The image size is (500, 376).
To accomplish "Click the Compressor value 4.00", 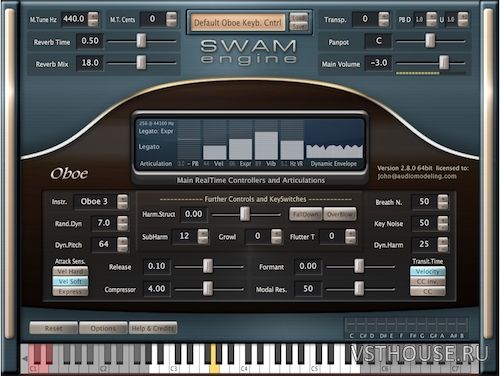I will 156,288.
